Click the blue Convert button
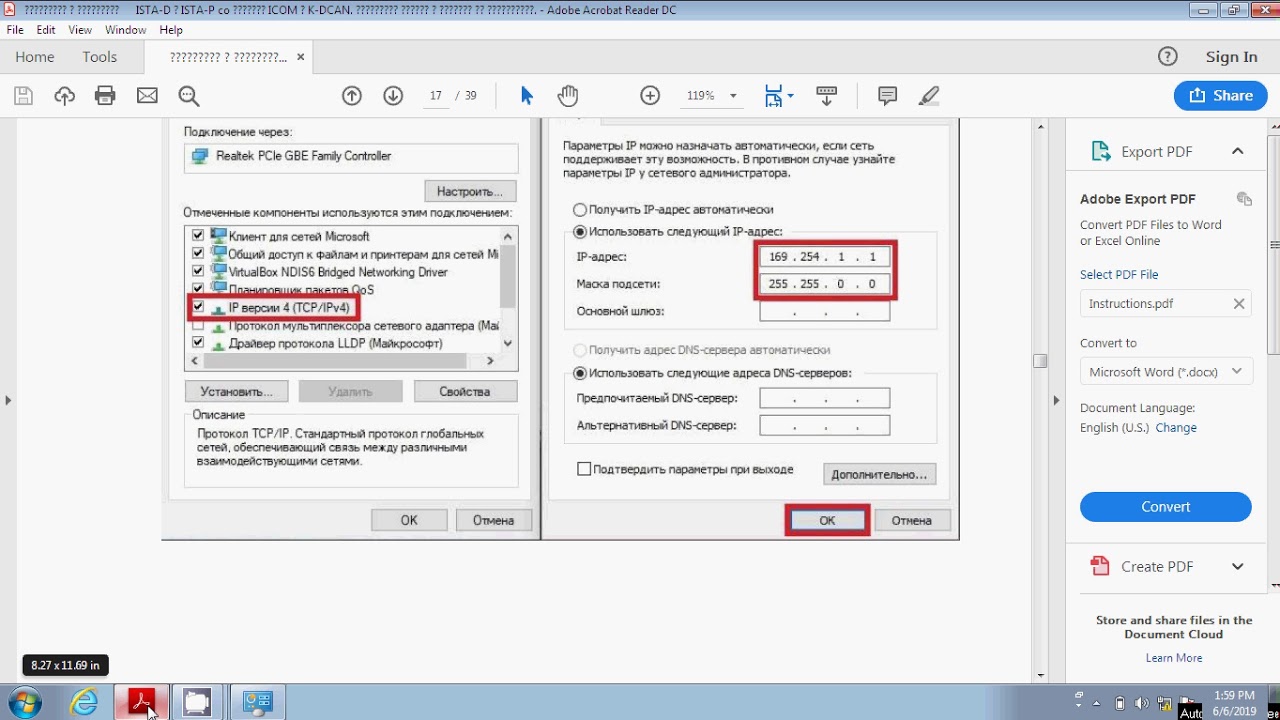Screen dimensions: 1280x720 click(x=1166, y=507)
